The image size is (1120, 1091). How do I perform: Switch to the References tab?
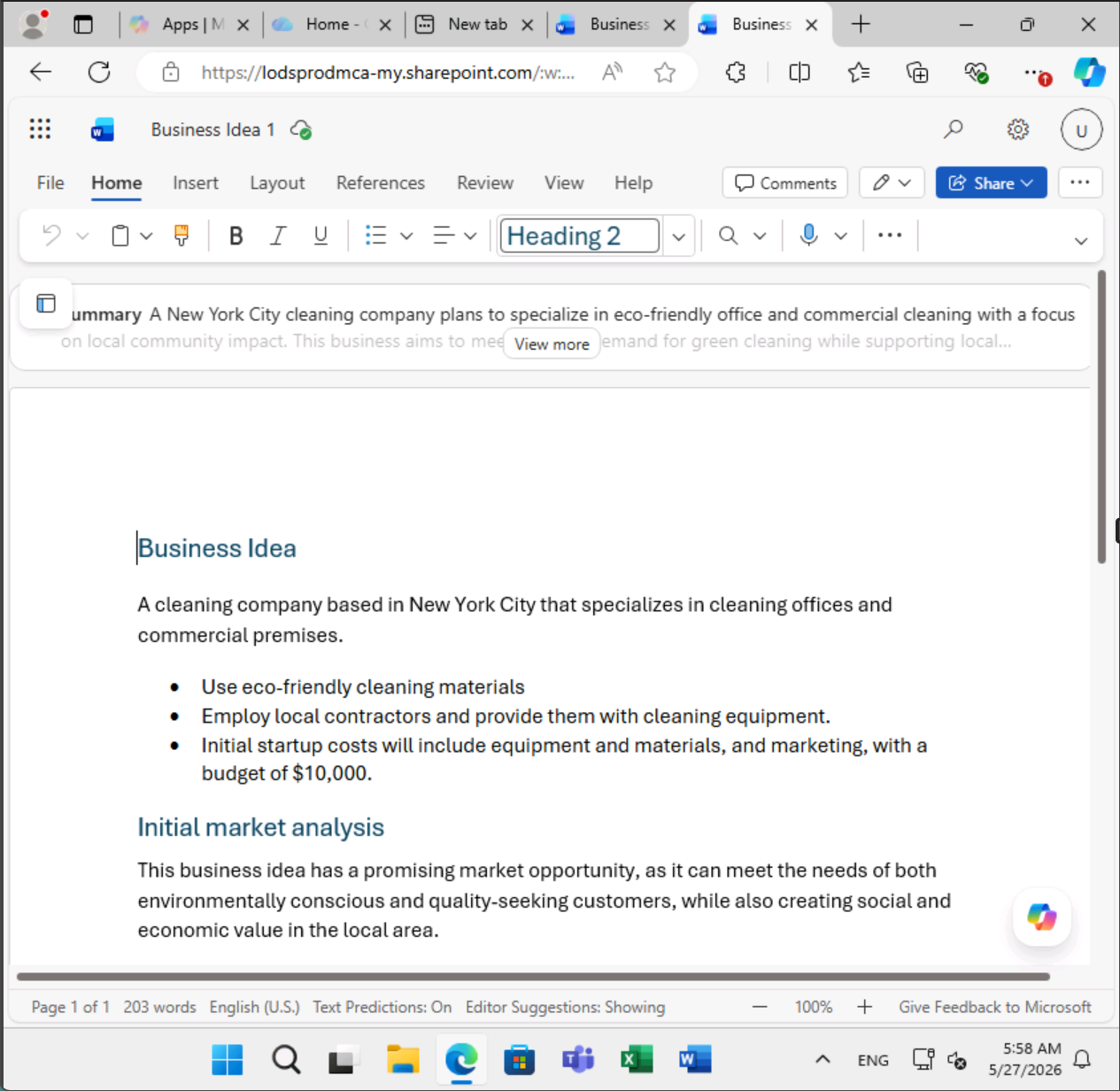381,182
